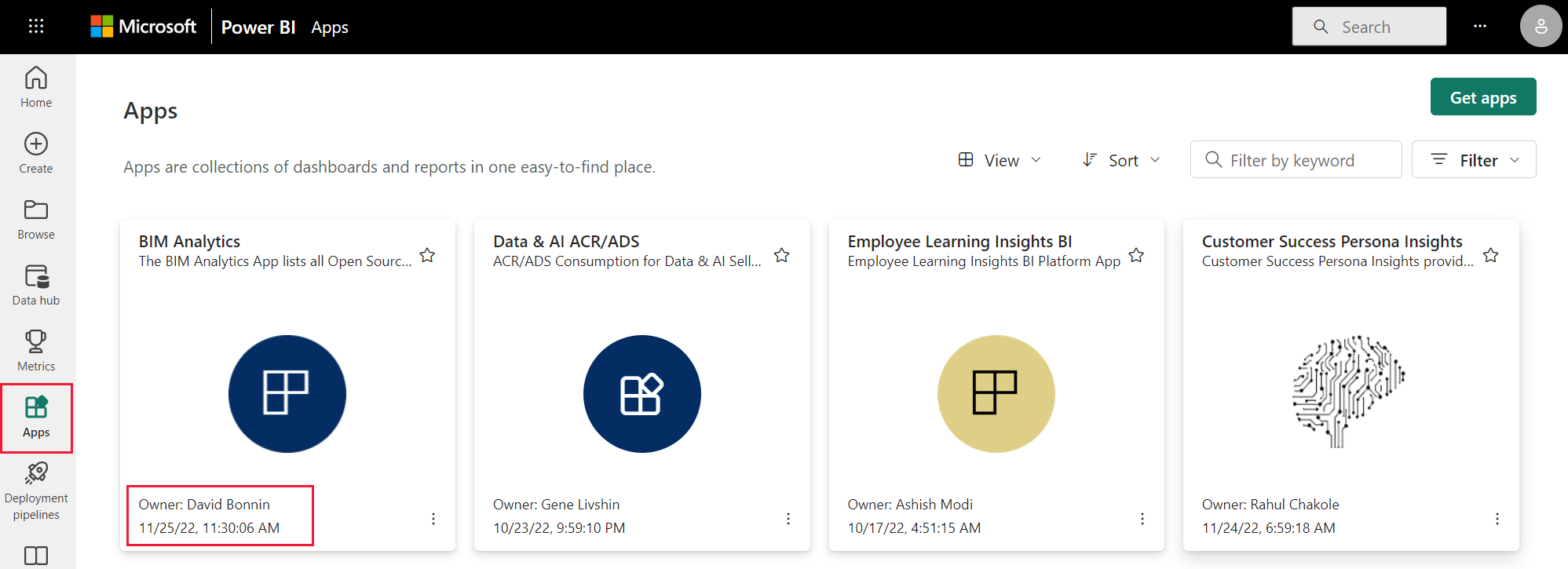Open the Learn book icon in sidebar
1568x569 pixels.
(x=36, y=556)
